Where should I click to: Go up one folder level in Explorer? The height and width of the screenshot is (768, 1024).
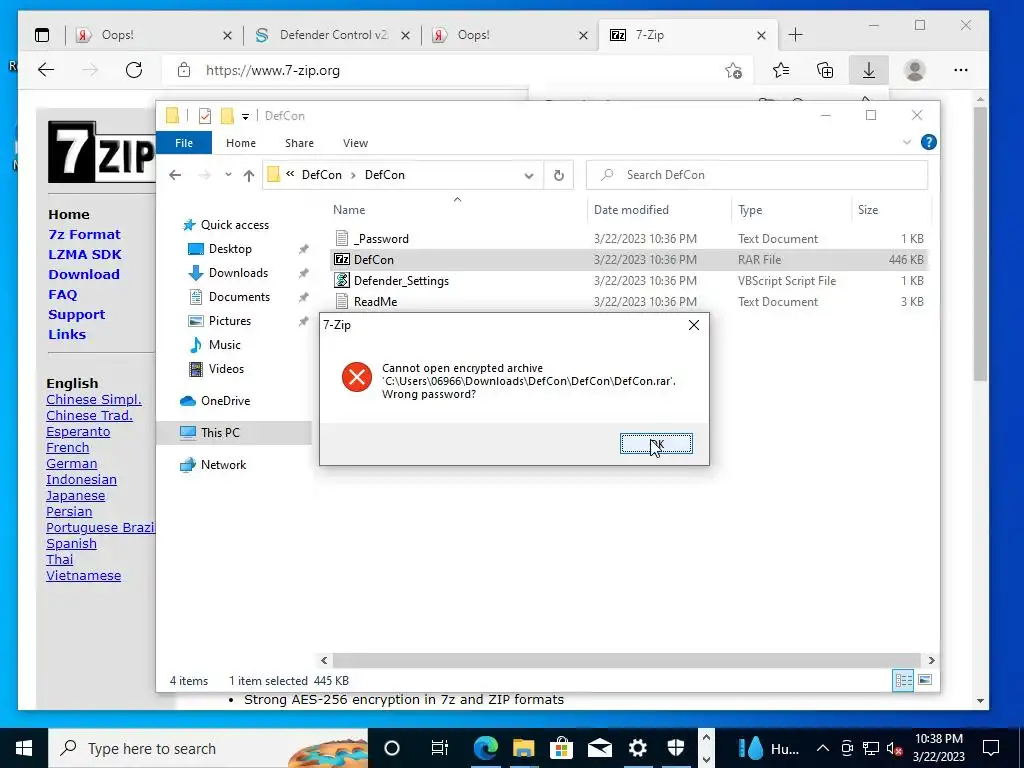pos(249,175)
